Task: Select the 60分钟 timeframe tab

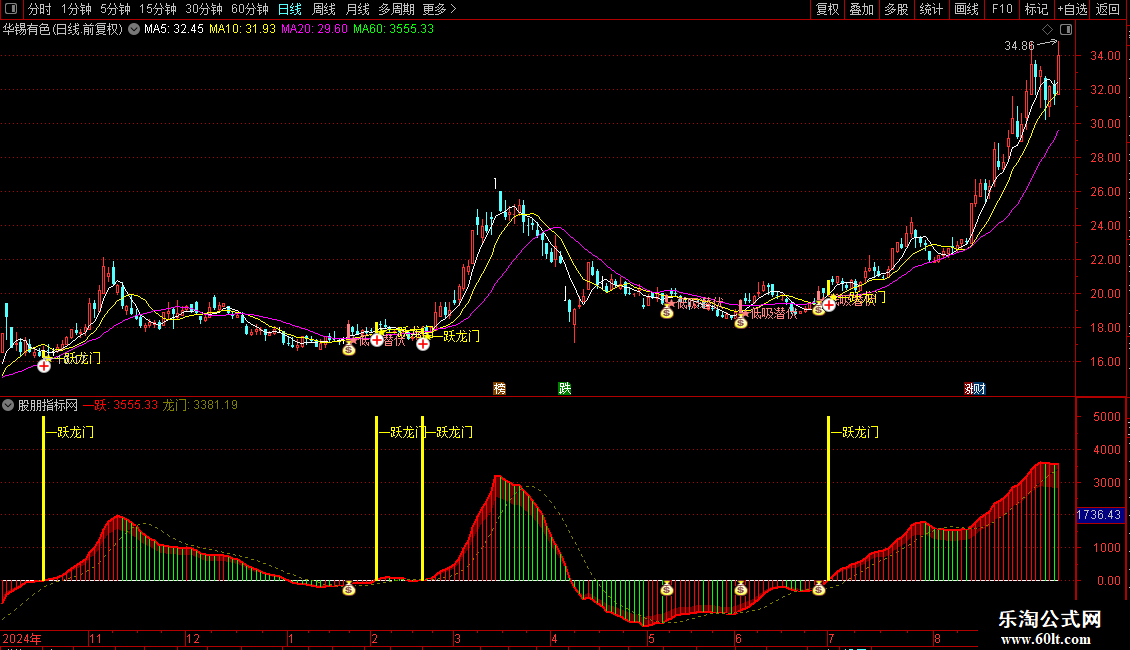Action: pos(249,9)
